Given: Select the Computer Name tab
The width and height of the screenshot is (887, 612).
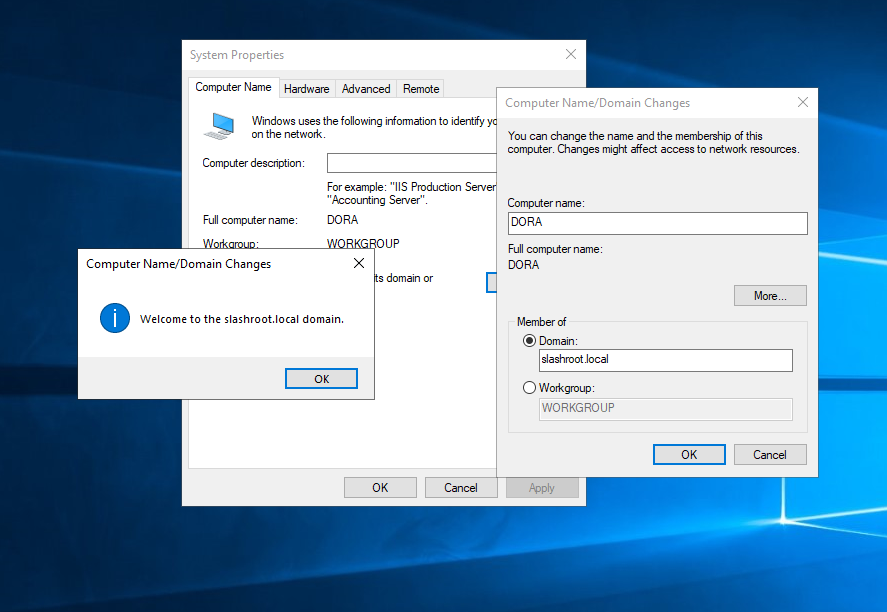Looking at the screenshot, I should tap(233, 88).
